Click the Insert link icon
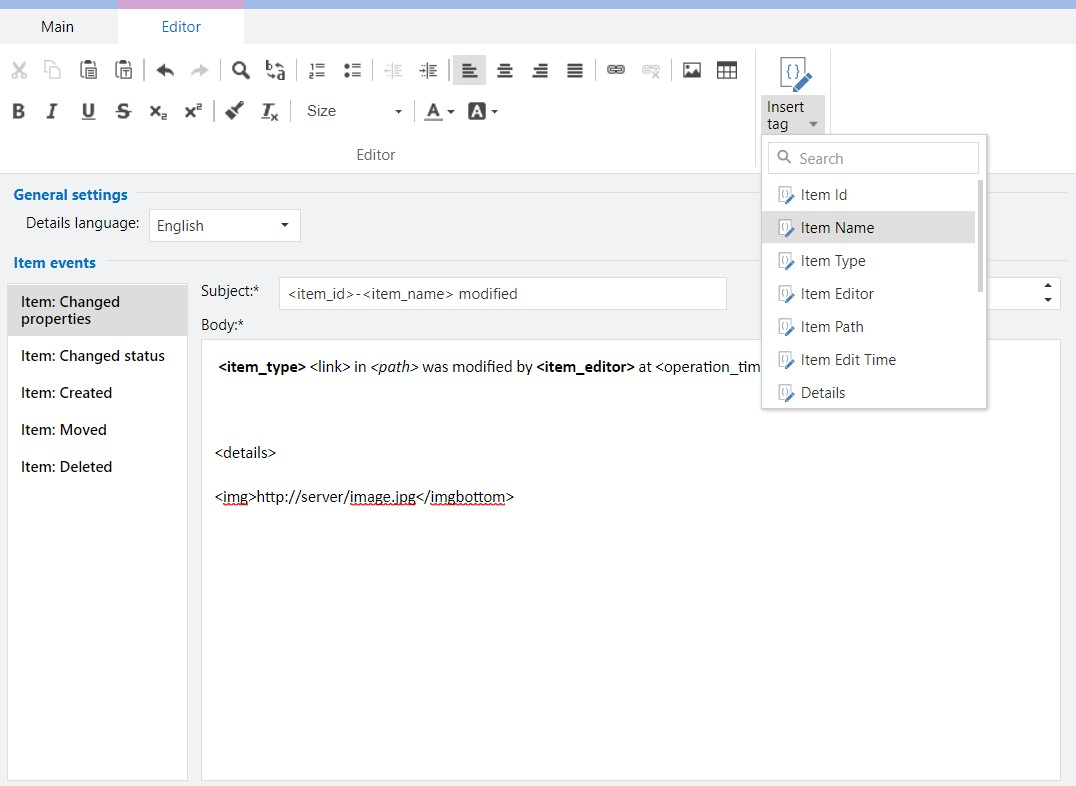The width and height of the screenshot is (1076, 786). click(x=616, y=70)
